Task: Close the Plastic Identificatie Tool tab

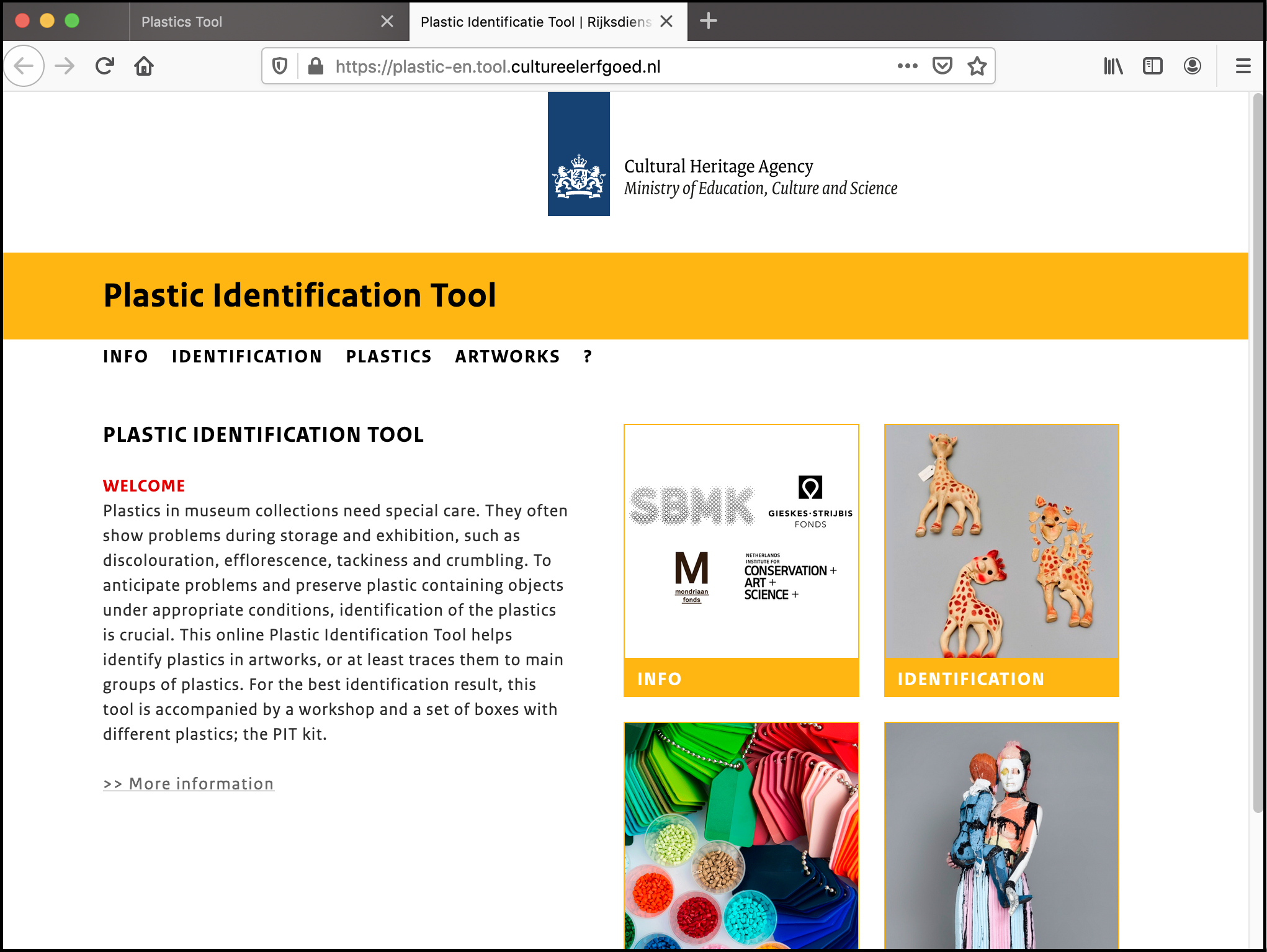Action: pyautogui.click(x=666, y=22)
